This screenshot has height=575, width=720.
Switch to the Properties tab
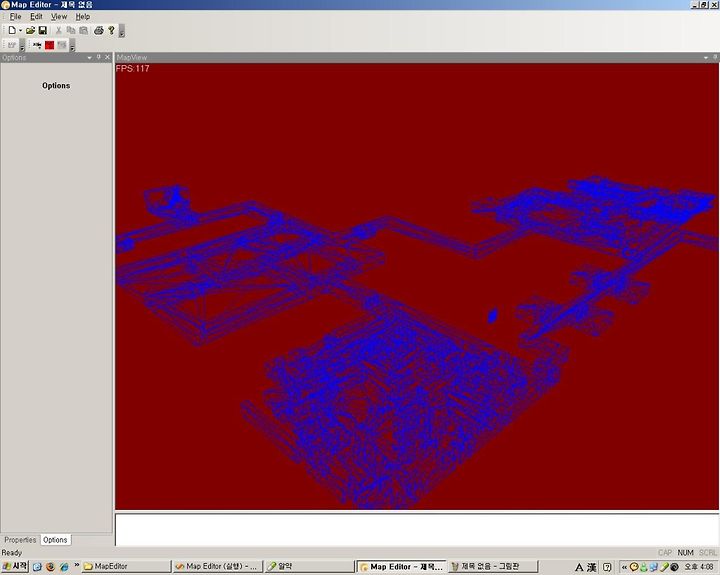(x=20, y=540)
